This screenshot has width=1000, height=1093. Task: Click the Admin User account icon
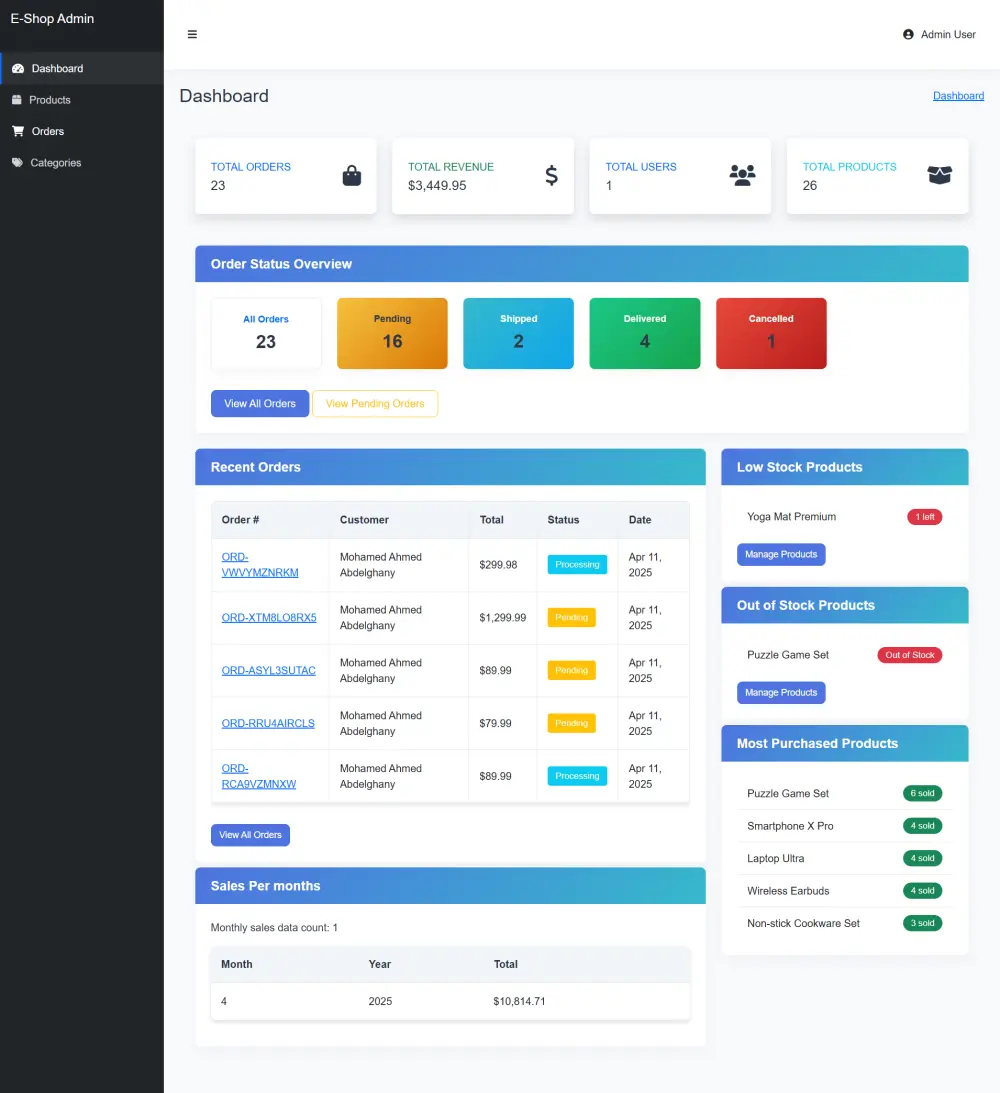(x=908, y=34)
